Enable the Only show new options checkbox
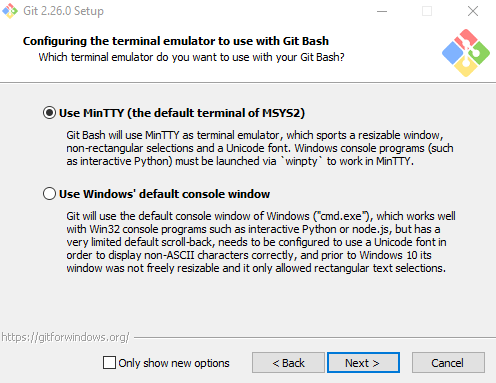Screen dimensions: 496x383 coord(109,363)
